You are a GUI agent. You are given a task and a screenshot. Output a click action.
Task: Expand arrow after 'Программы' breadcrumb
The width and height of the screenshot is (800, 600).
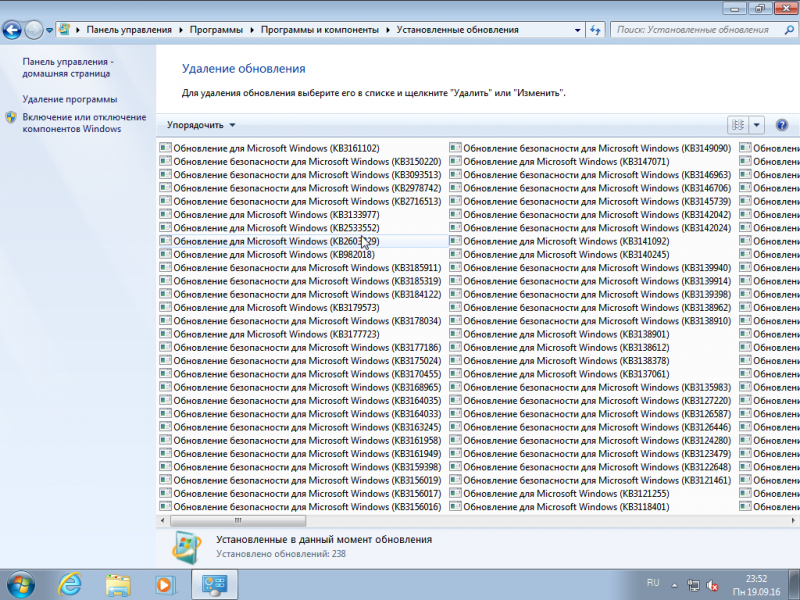[x=252, y=30]
